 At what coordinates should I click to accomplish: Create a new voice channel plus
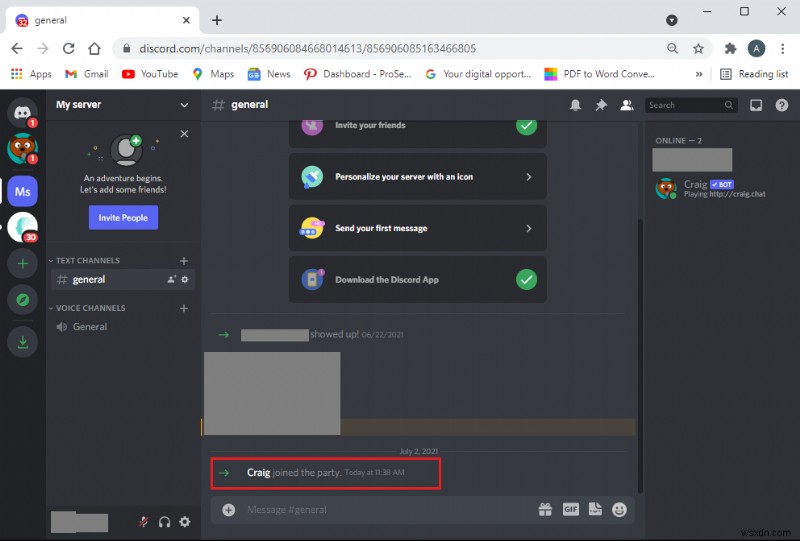pyautogui.click(x=184, y=308)
